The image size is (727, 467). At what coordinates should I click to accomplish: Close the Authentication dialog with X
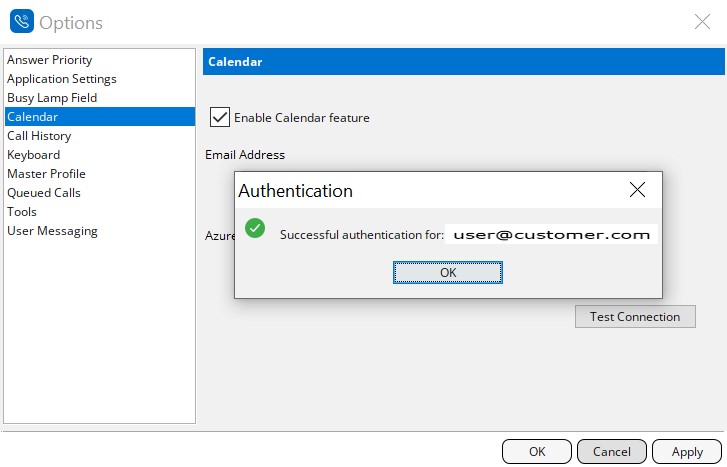[x=638, y=189]
